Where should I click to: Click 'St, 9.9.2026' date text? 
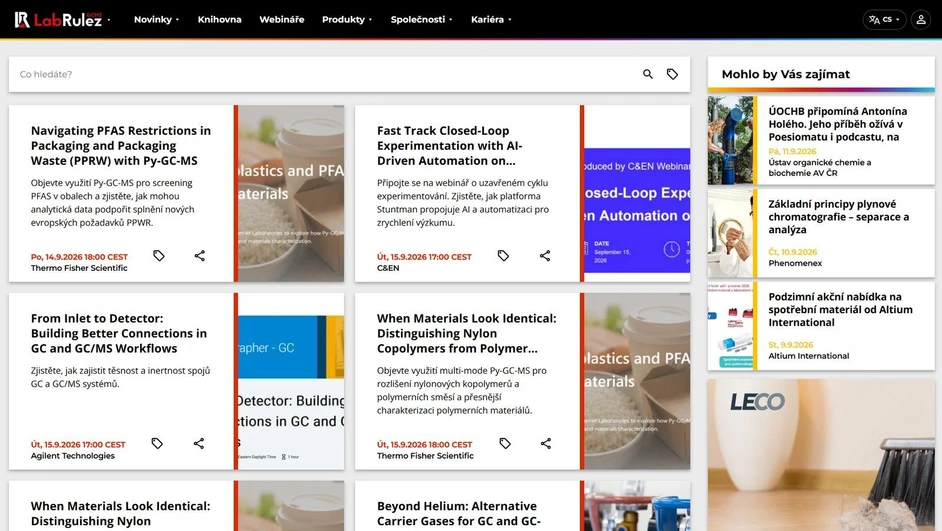(791, 345)
